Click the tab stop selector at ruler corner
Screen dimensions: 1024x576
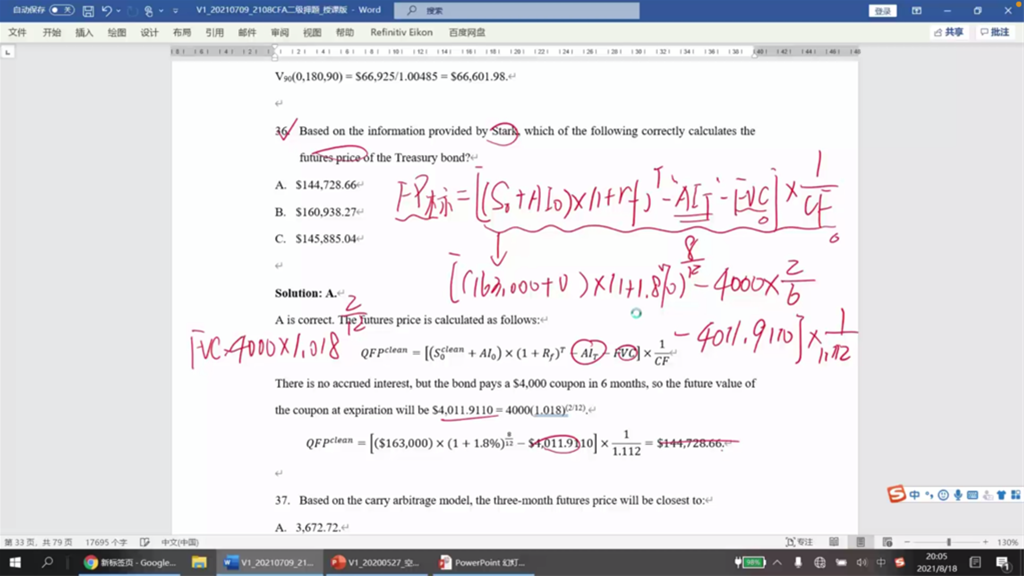point(7,52)
